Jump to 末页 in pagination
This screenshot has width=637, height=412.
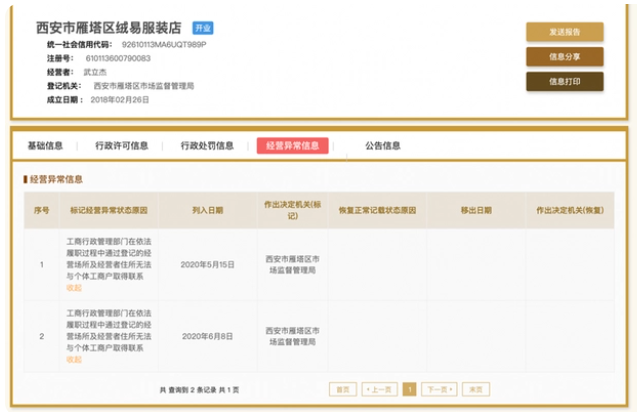pos(476,389)
